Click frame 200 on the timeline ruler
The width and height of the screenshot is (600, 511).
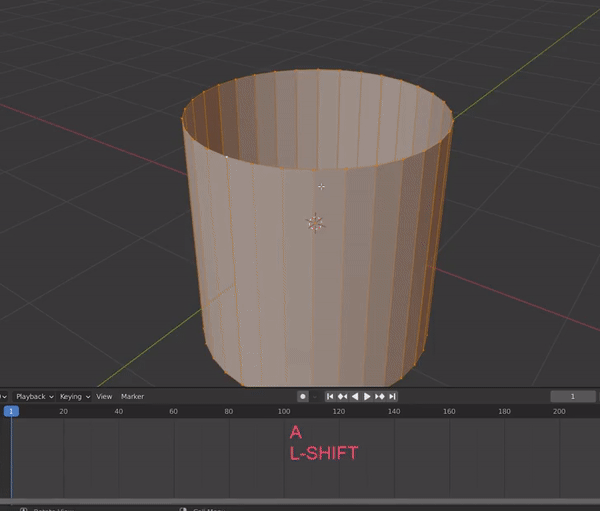pyautogui.click(x=559, y=411)
